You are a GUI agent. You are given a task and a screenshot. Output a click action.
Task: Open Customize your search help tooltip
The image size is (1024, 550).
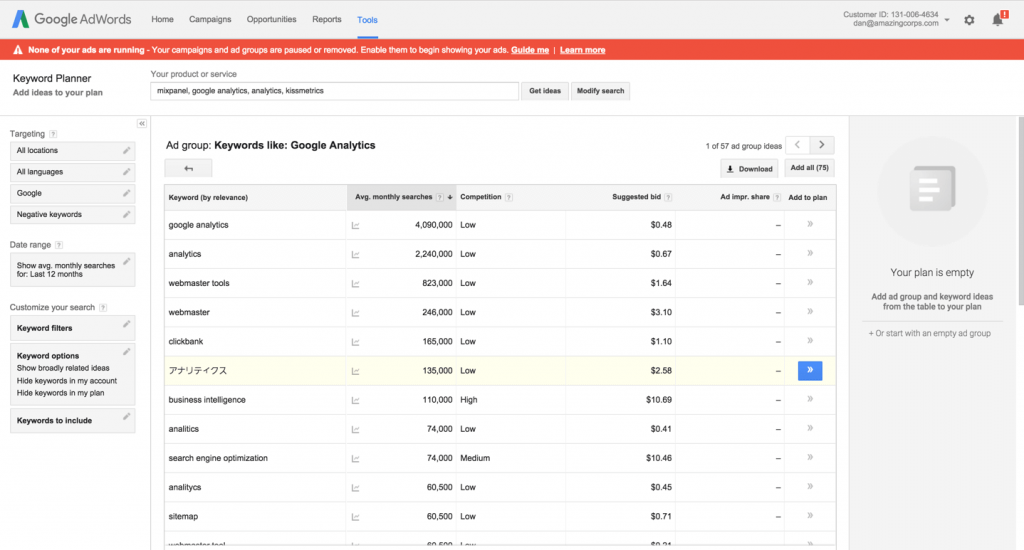103,308
